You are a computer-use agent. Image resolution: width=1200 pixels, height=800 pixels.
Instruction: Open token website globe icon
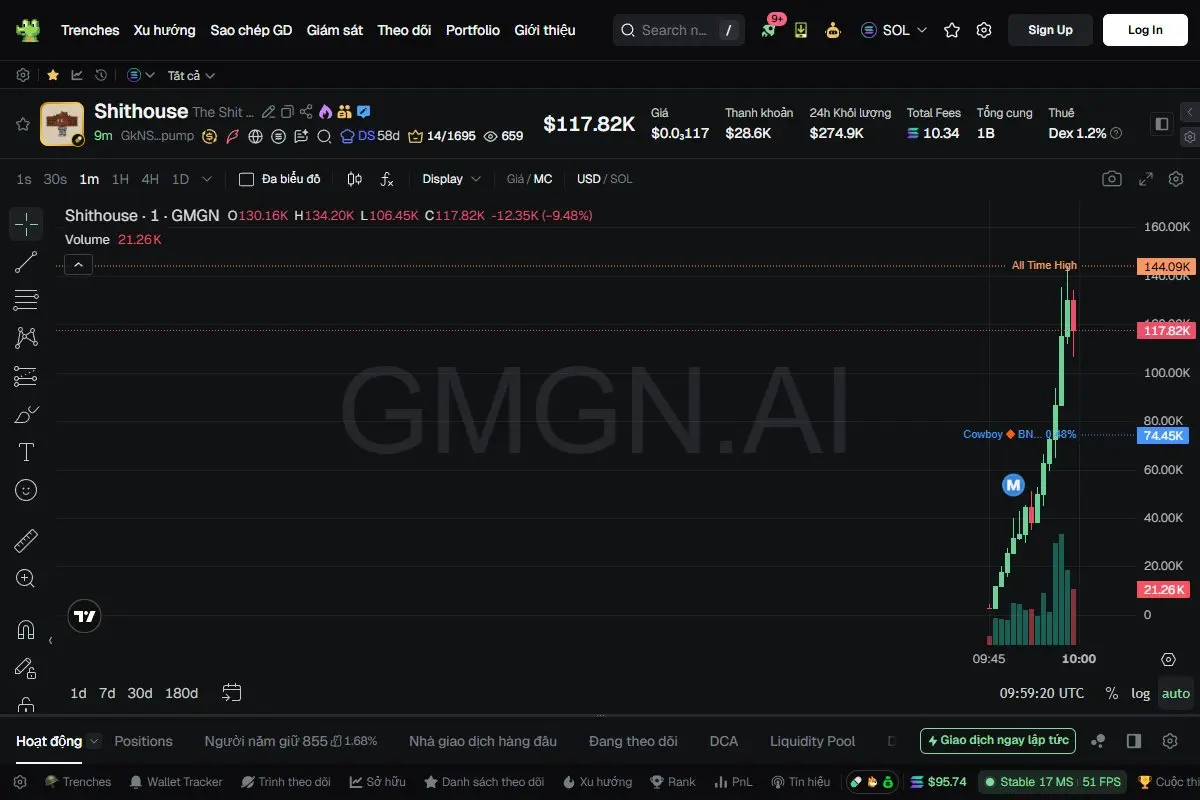click(255, 136)
